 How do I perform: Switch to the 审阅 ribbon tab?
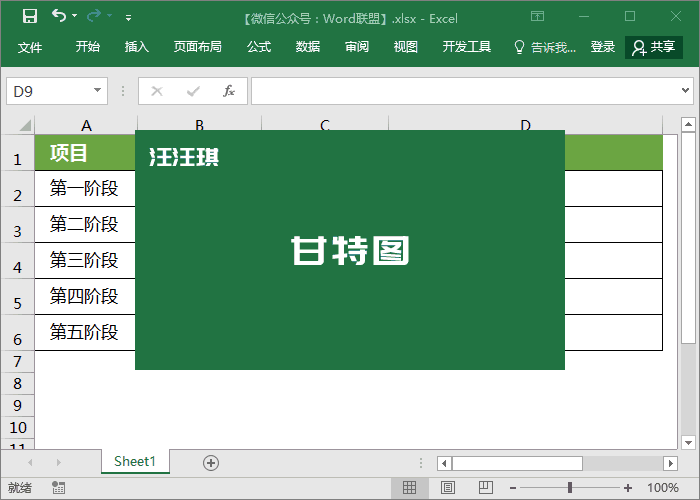(357, 47)
